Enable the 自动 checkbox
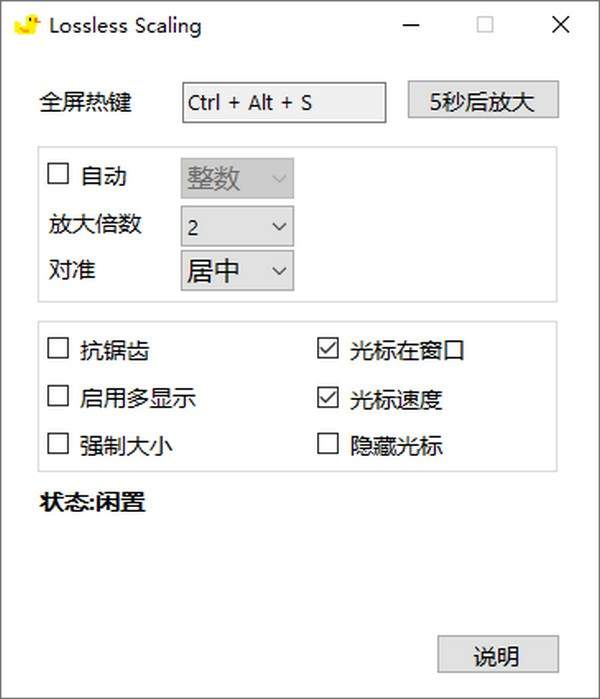 pyautogui.click(x=59, y=175)
